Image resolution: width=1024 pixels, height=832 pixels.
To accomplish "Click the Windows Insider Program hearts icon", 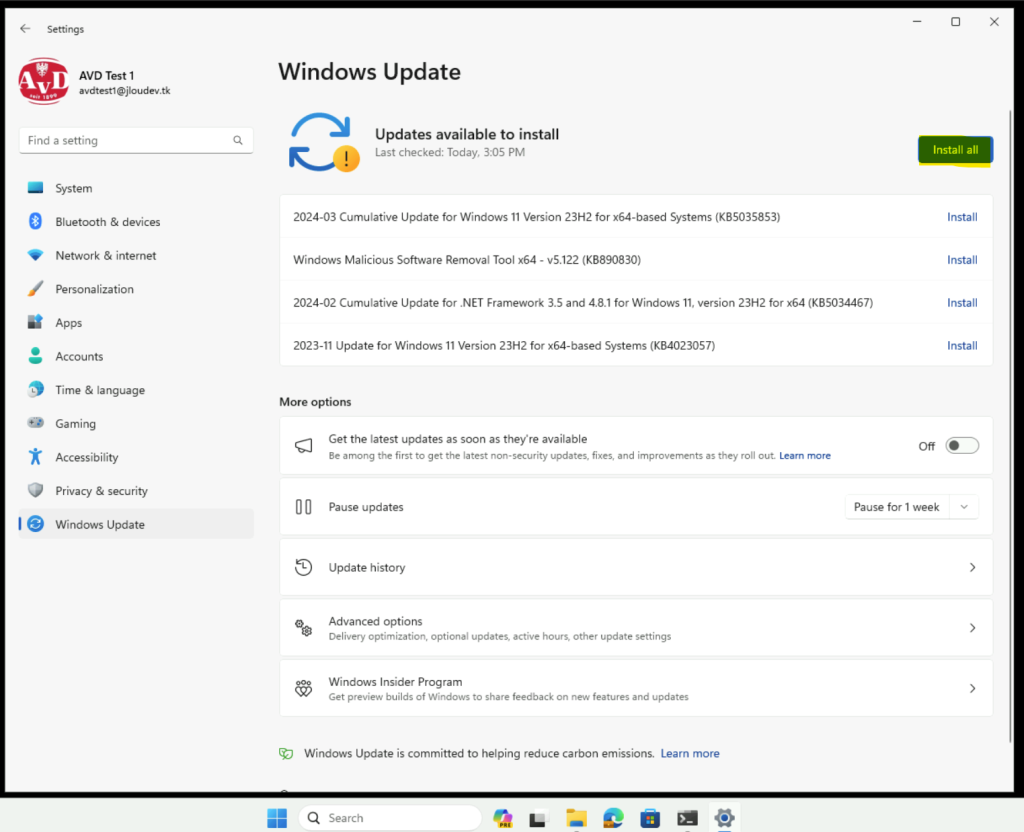I will pyautogui.click(x=303, y=688).
